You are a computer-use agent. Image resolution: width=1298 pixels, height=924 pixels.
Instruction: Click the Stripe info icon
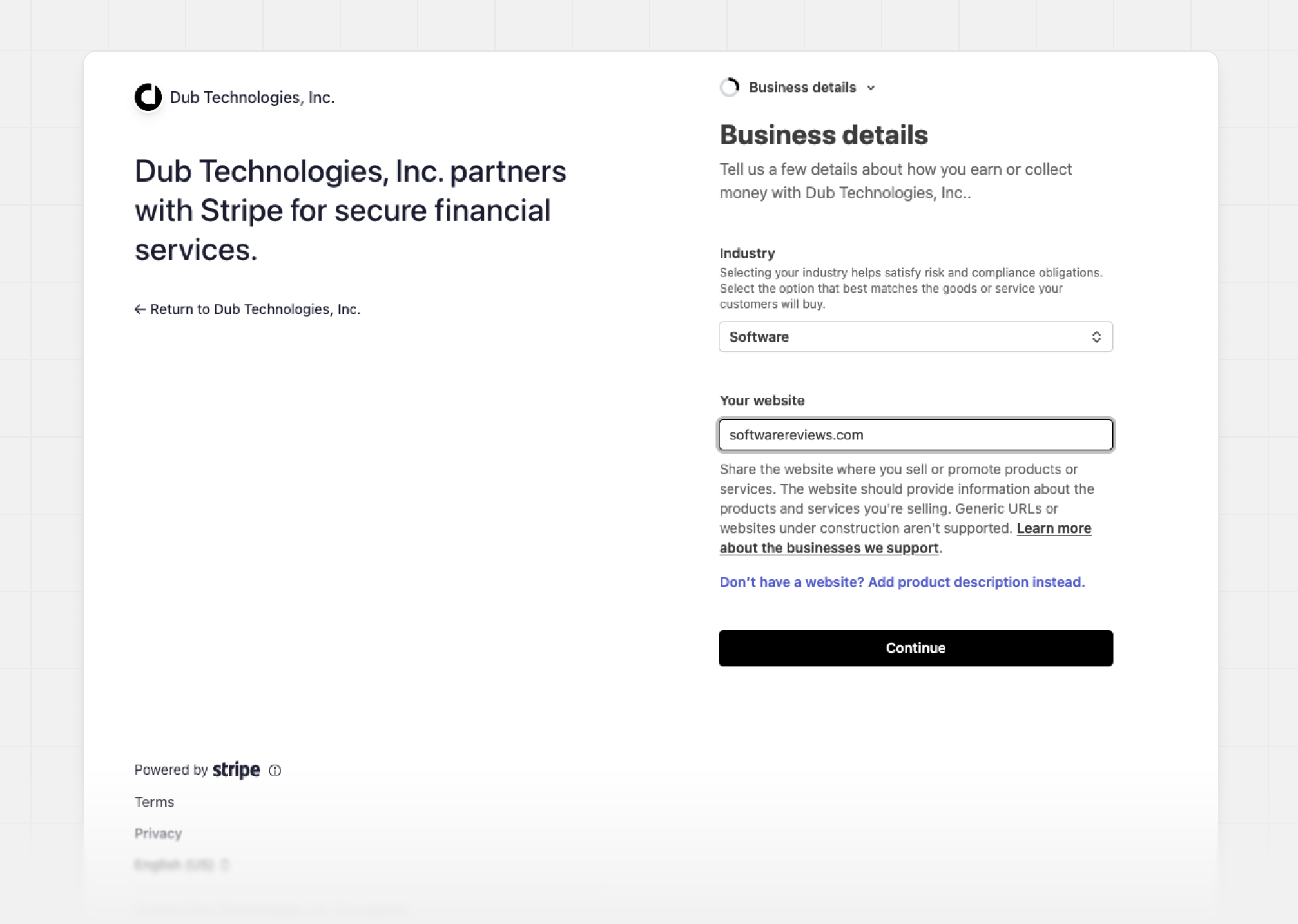point(275,771)
